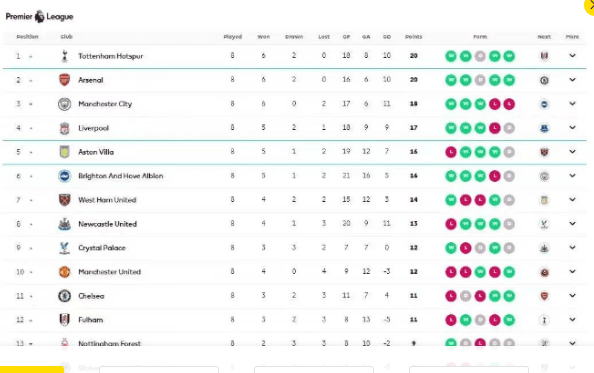Screen dimensions: 594x373
Task: Click the Aston Villa club badge
Action: click(64, 152)
